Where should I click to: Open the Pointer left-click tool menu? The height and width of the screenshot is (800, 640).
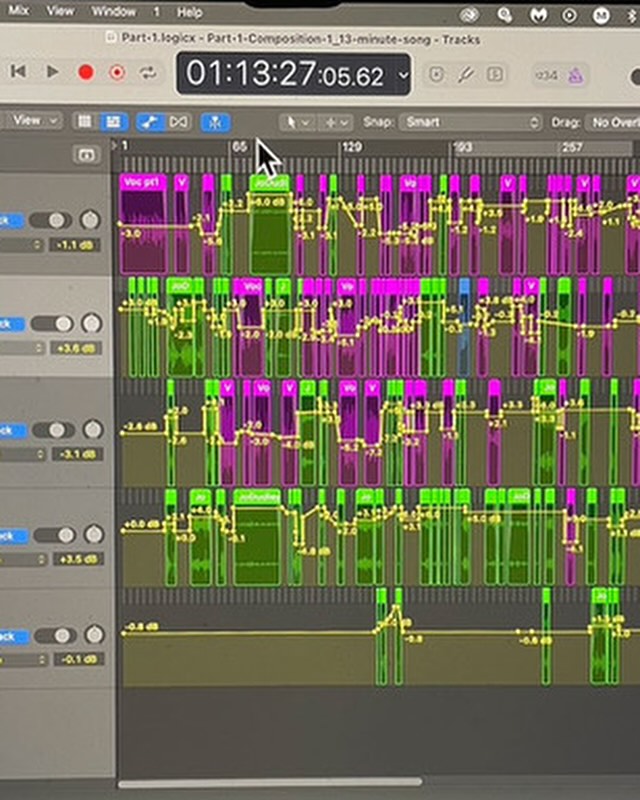[296, 122]
